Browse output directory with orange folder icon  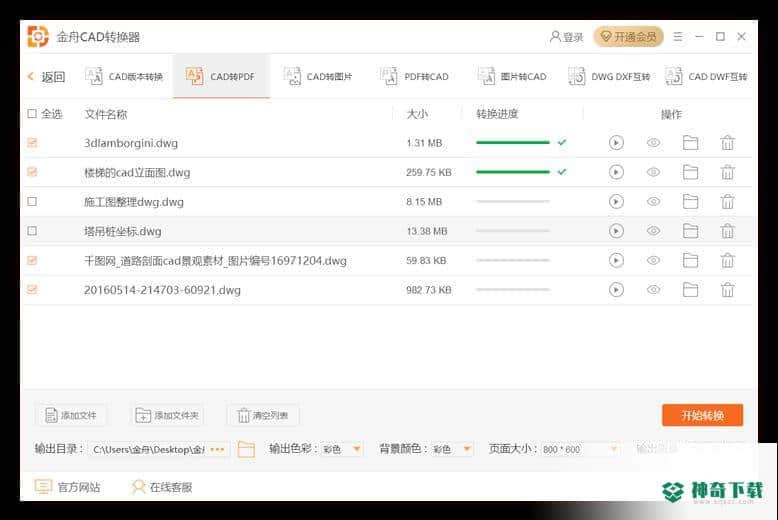246,449
